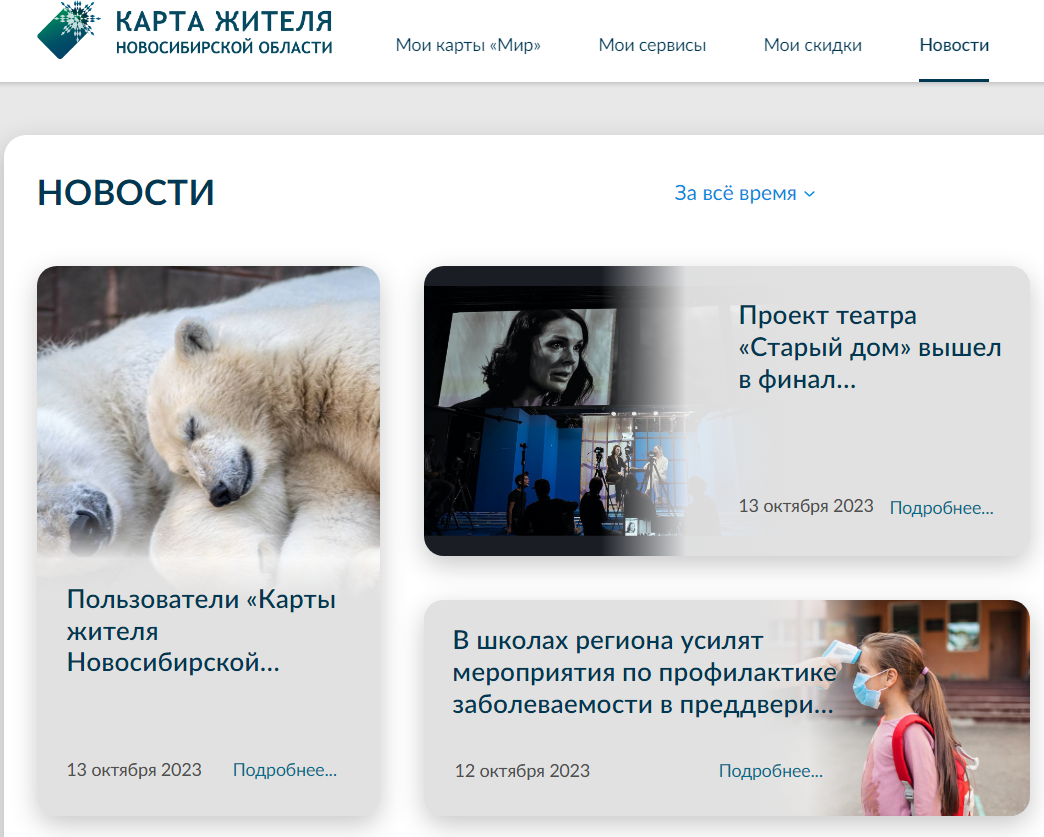Click Подробнее on the schools news card

[x=771, y=771]
